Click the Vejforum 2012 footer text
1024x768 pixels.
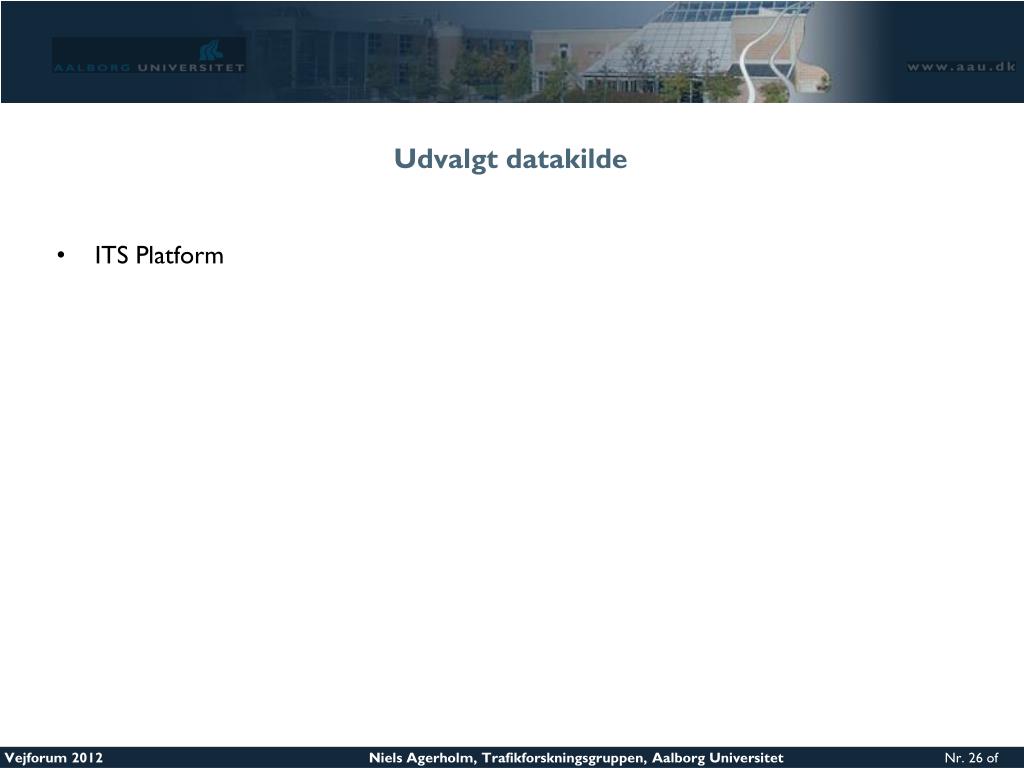click(54, 758)
